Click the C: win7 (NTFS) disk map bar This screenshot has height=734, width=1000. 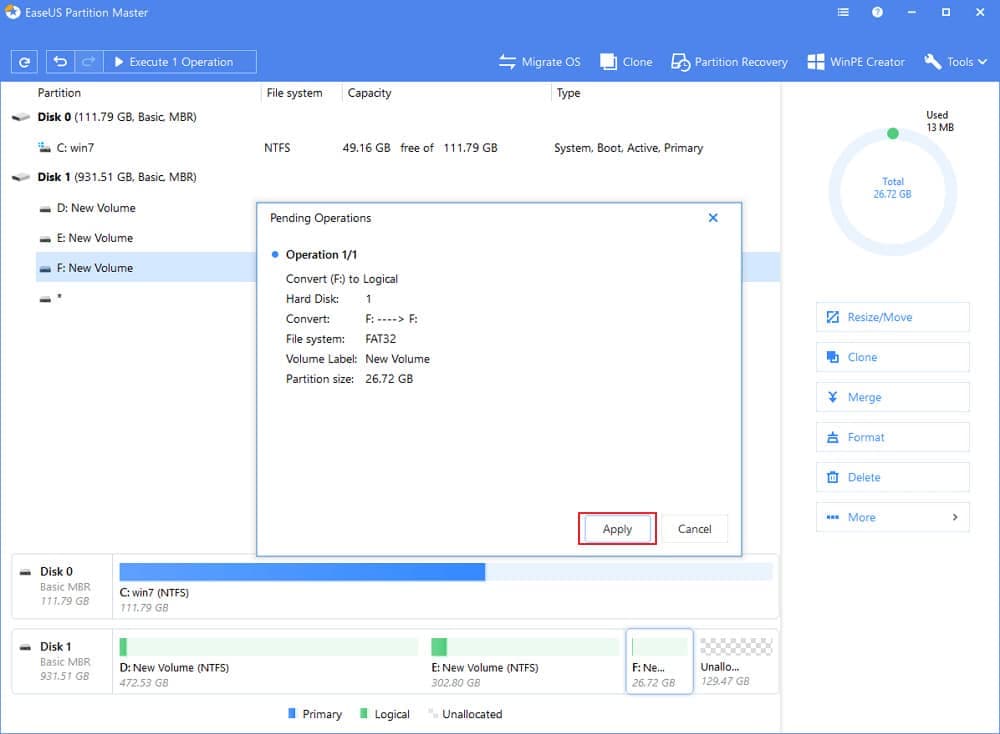click(446, 572)
